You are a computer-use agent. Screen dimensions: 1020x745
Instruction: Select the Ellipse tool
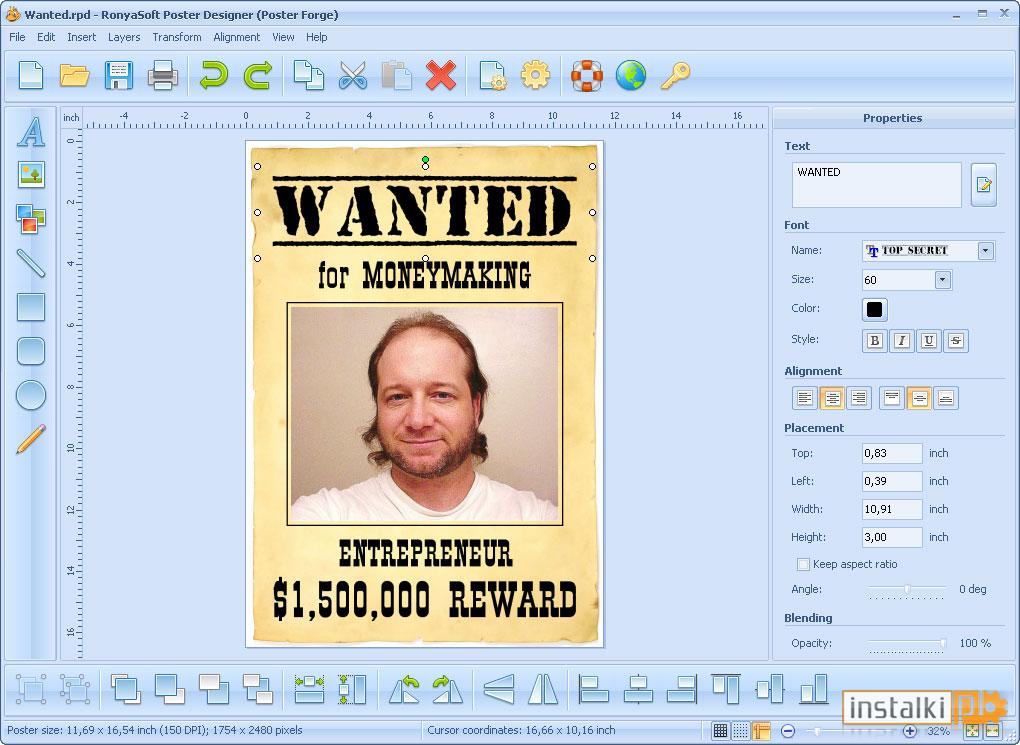click(31, 395)
